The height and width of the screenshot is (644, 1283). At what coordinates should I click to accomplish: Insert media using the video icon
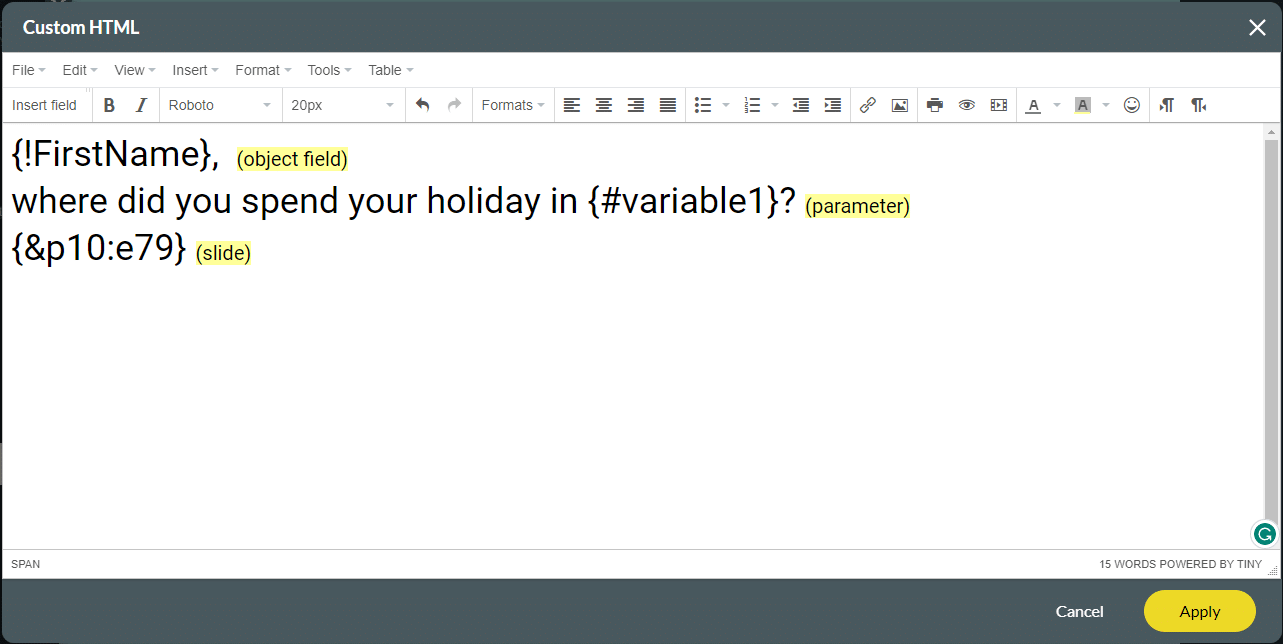[998, 105]
